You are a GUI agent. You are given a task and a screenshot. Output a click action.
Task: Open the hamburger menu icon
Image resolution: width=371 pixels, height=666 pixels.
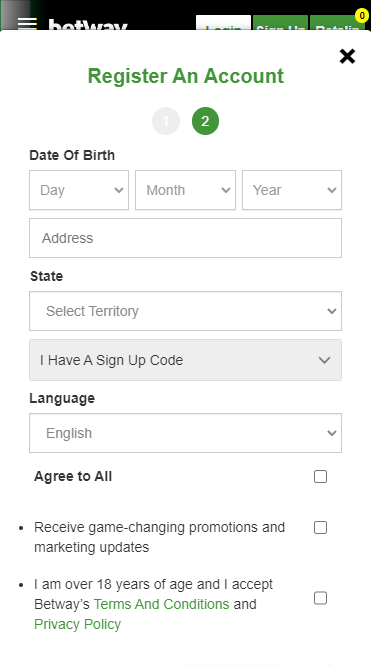click(x=27, y=24)
